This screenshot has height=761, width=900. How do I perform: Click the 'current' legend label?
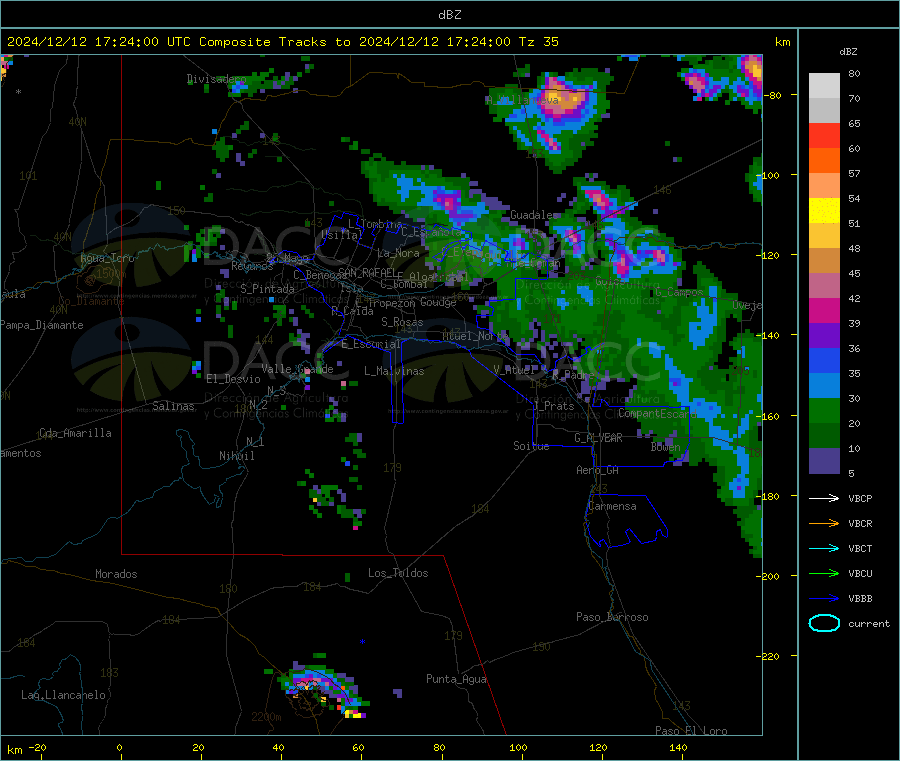(869, 623)
